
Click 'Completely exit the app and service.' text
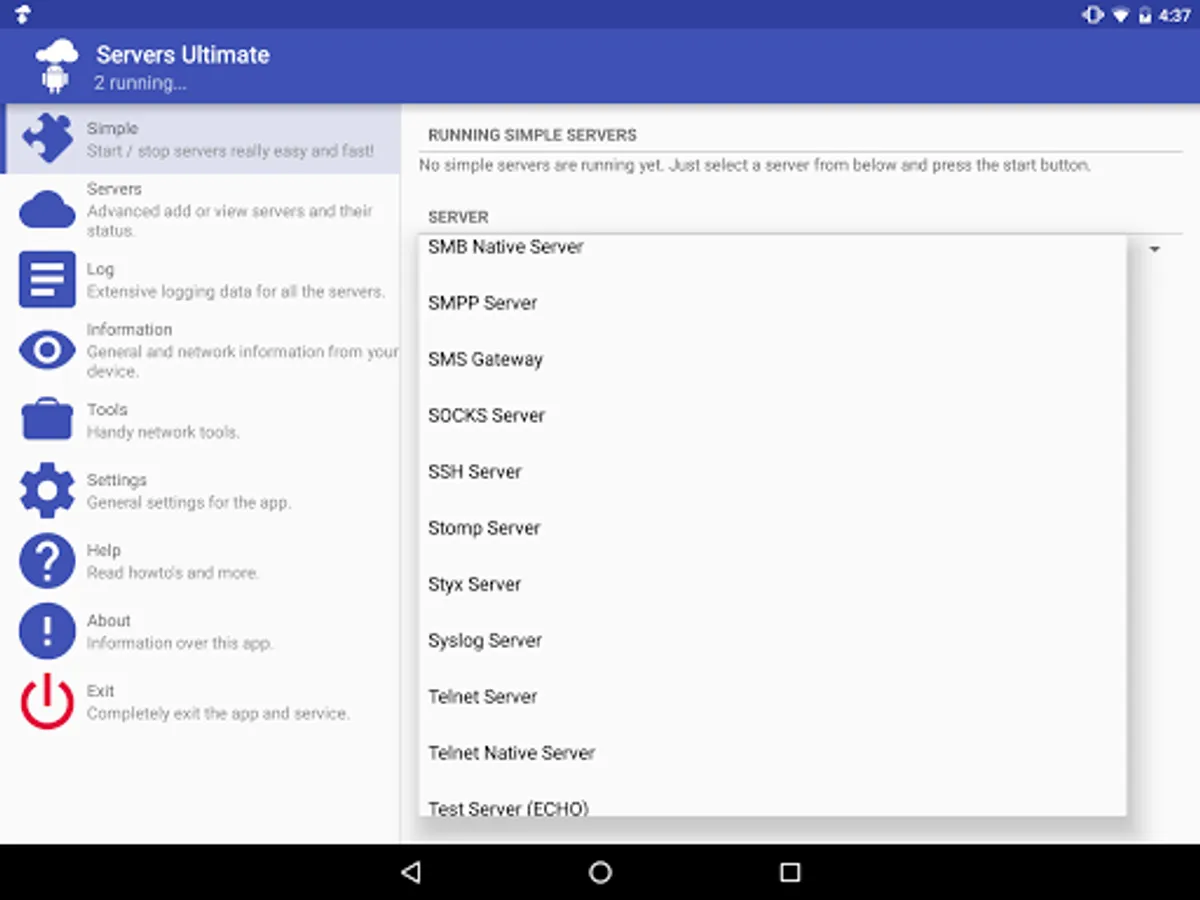click(218, 713)
